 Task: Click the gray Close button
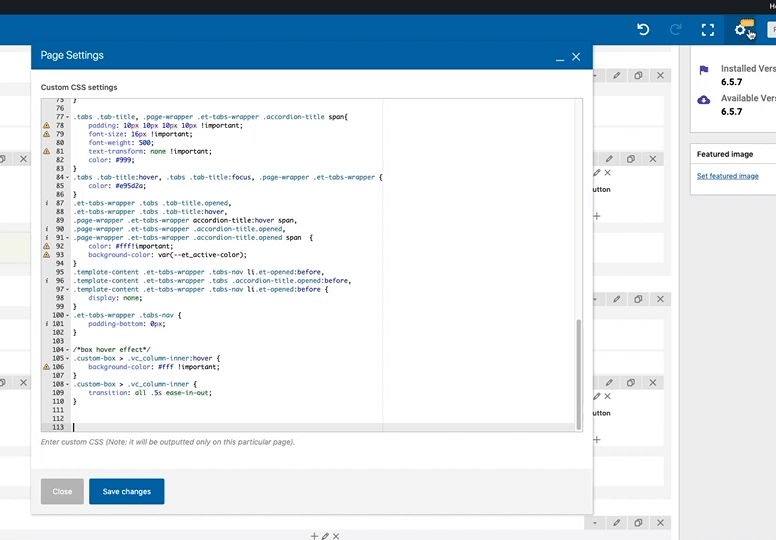pyautogui.click(x=62, y=491)
